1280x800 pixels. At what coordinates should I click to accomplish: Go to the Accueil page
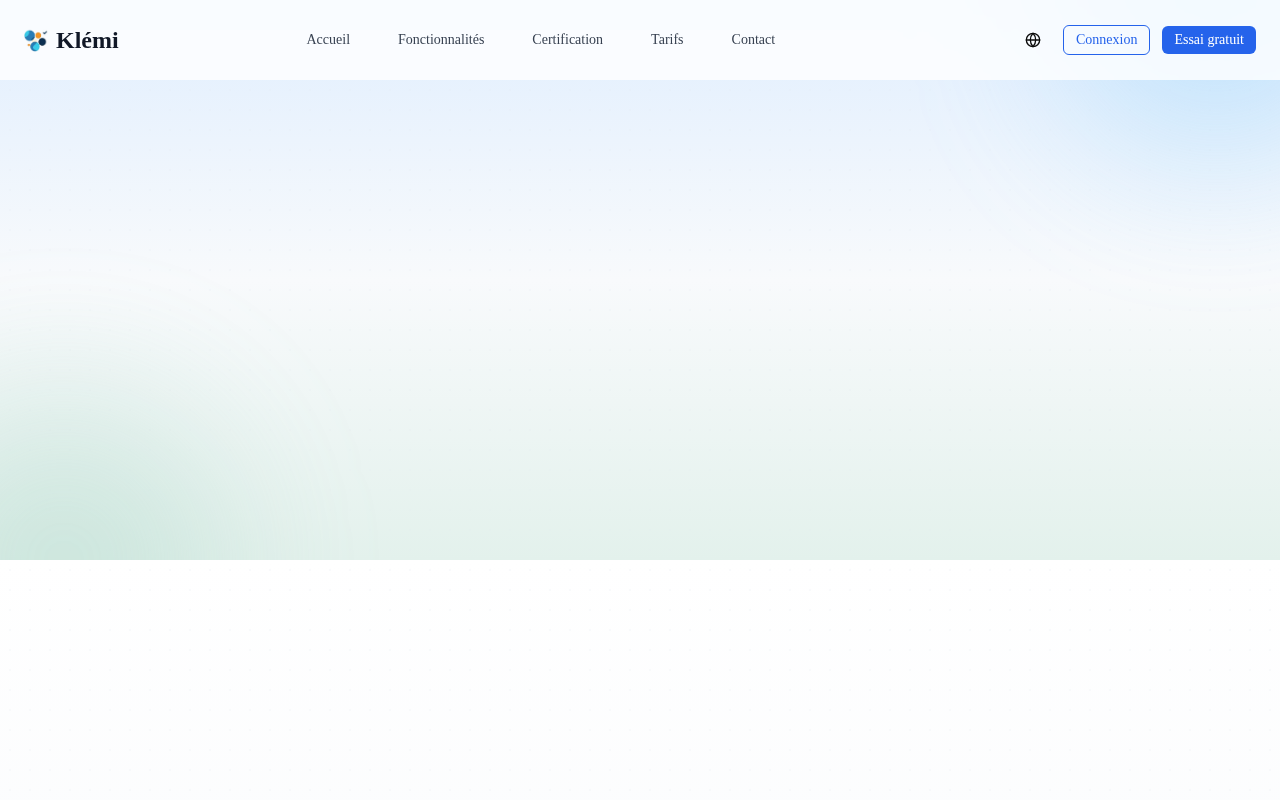[x=328, y=40]
